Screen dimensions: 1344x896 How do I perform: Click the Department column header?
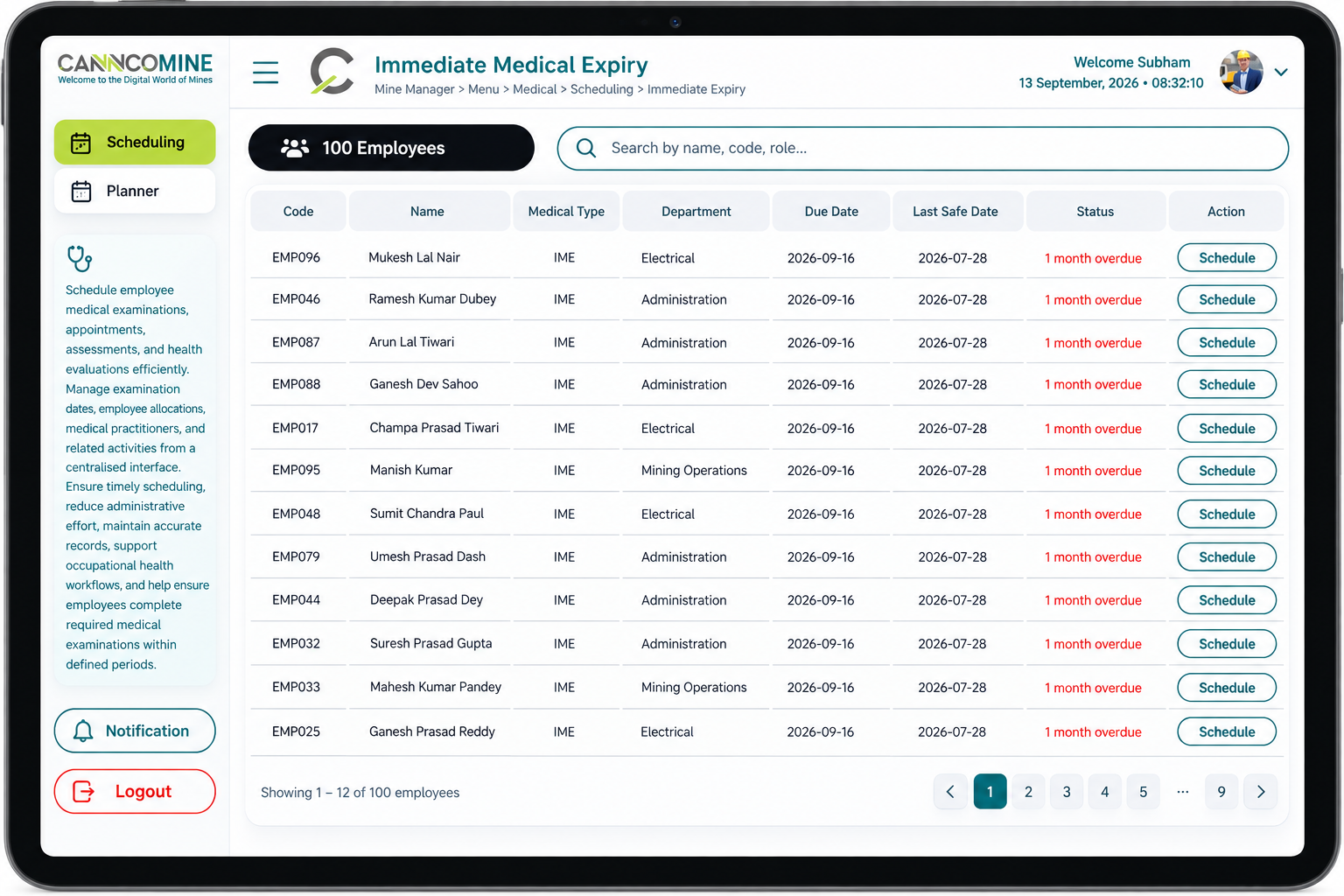[696, 212]
